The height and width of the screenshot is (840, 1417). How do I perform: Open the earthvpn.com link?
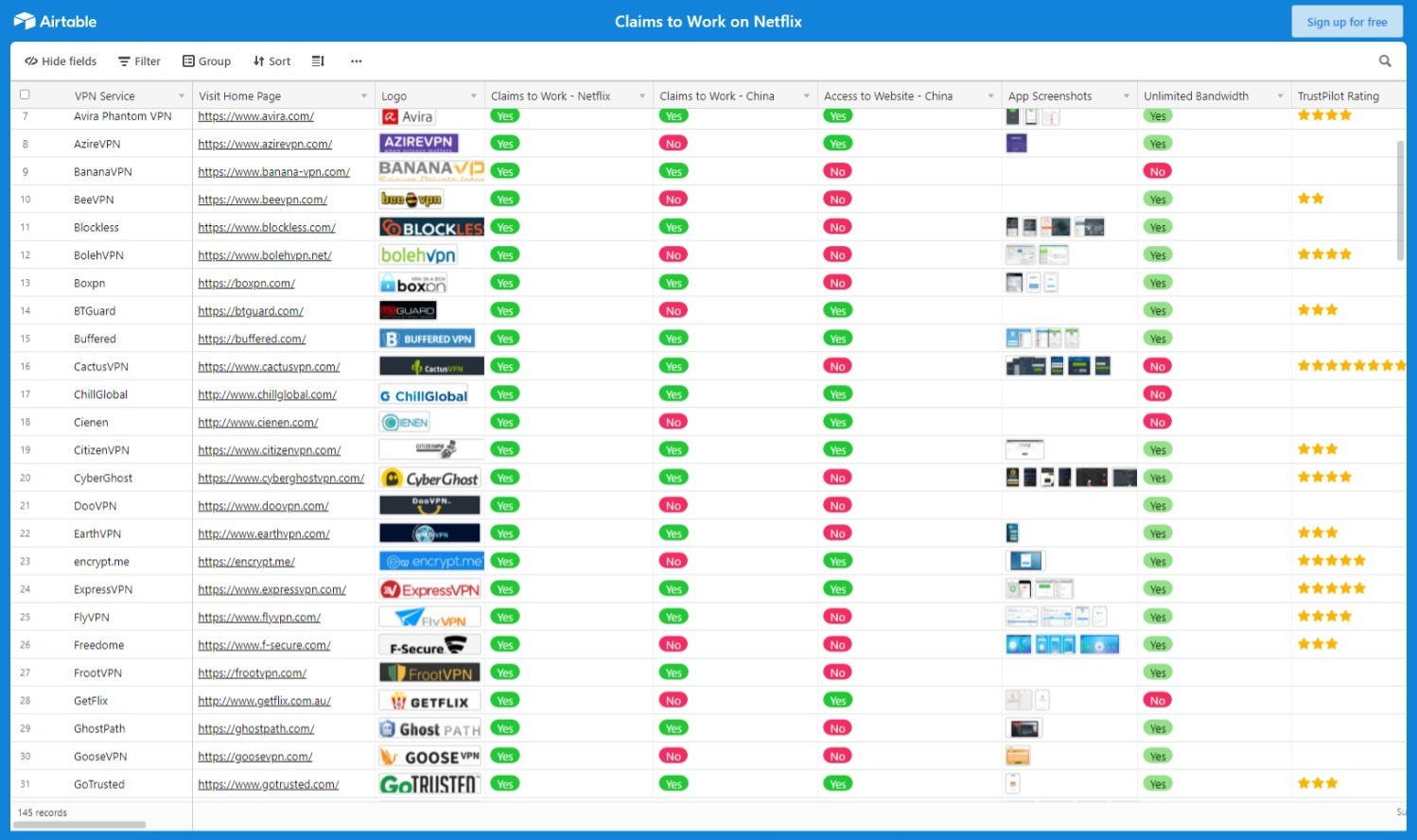click(264, 534)
